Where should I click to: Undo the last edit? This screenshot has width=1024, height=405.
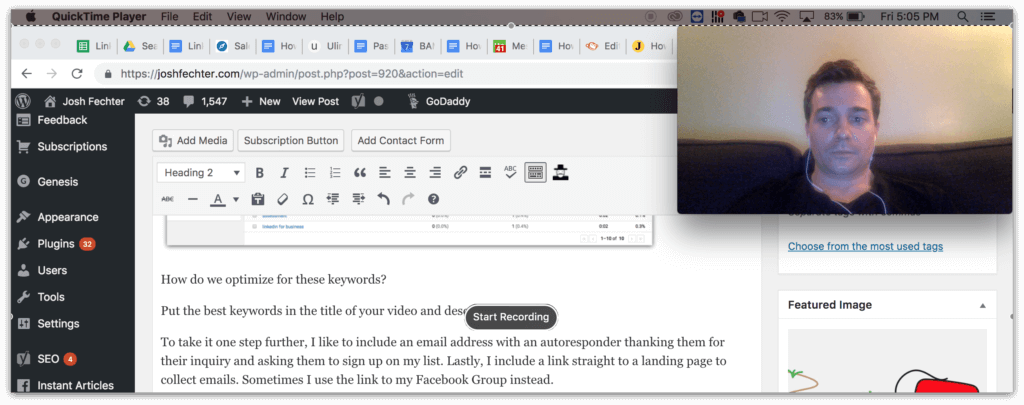[x=383, y=199]
